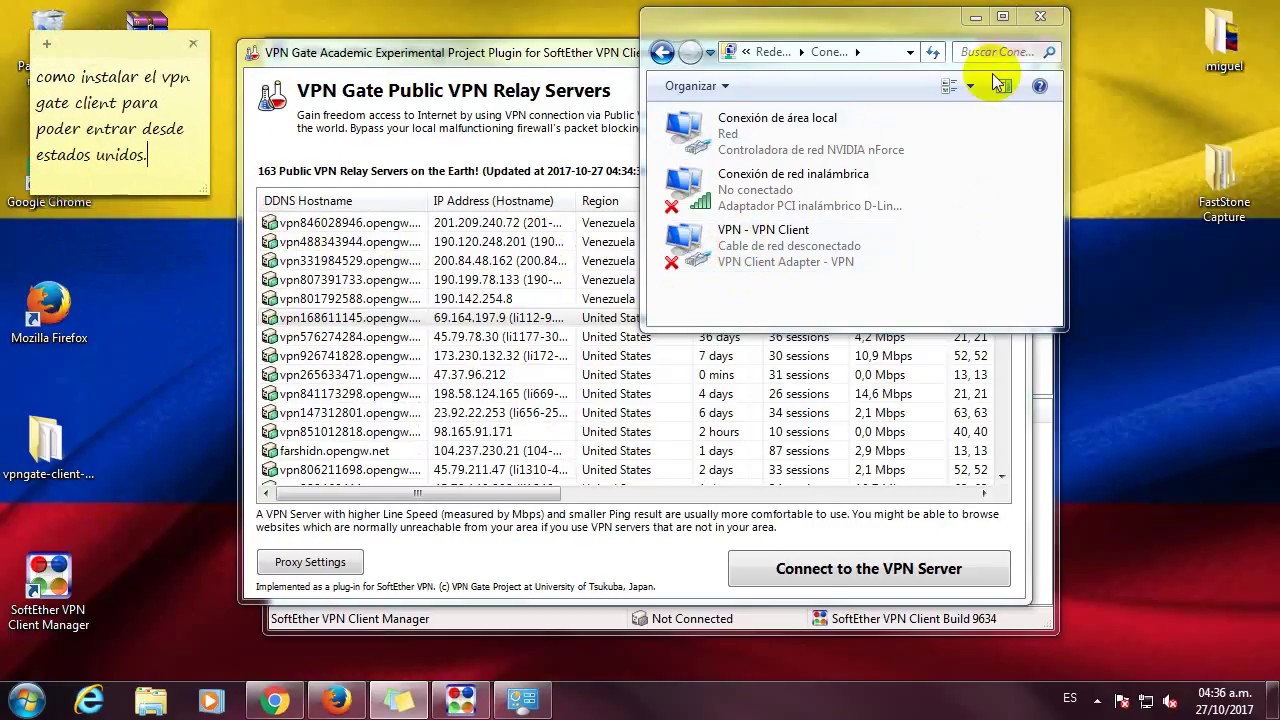
Task: Select server vpn841173298.opengw row
Action: coord(627,394)
